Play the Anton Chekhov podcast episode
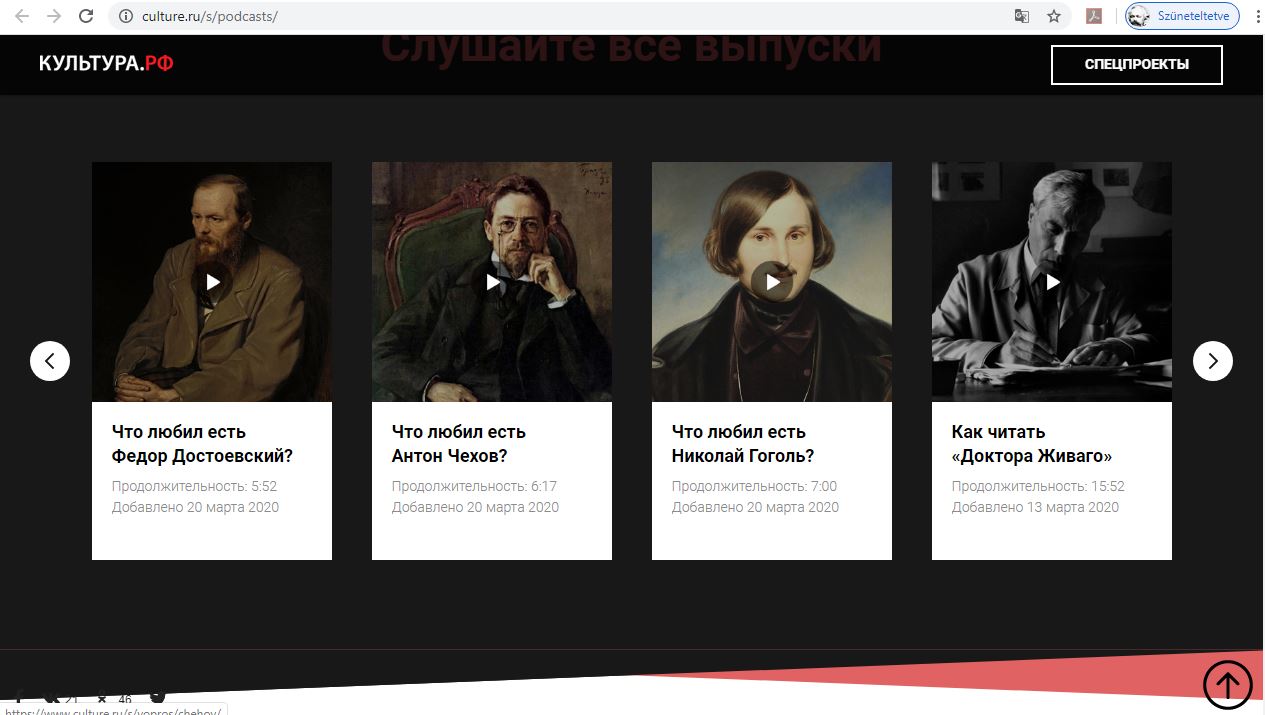This screenshot has height=715, width=1265. [x=492, y=282]
